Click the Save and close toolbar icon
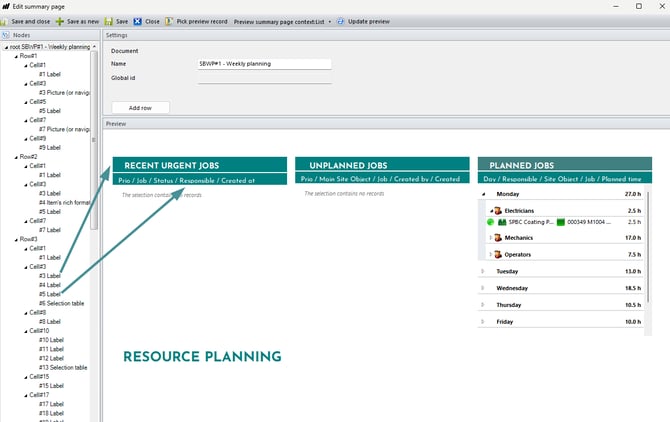The width and height of the screenshot is (670, 422). click(6, 21)
